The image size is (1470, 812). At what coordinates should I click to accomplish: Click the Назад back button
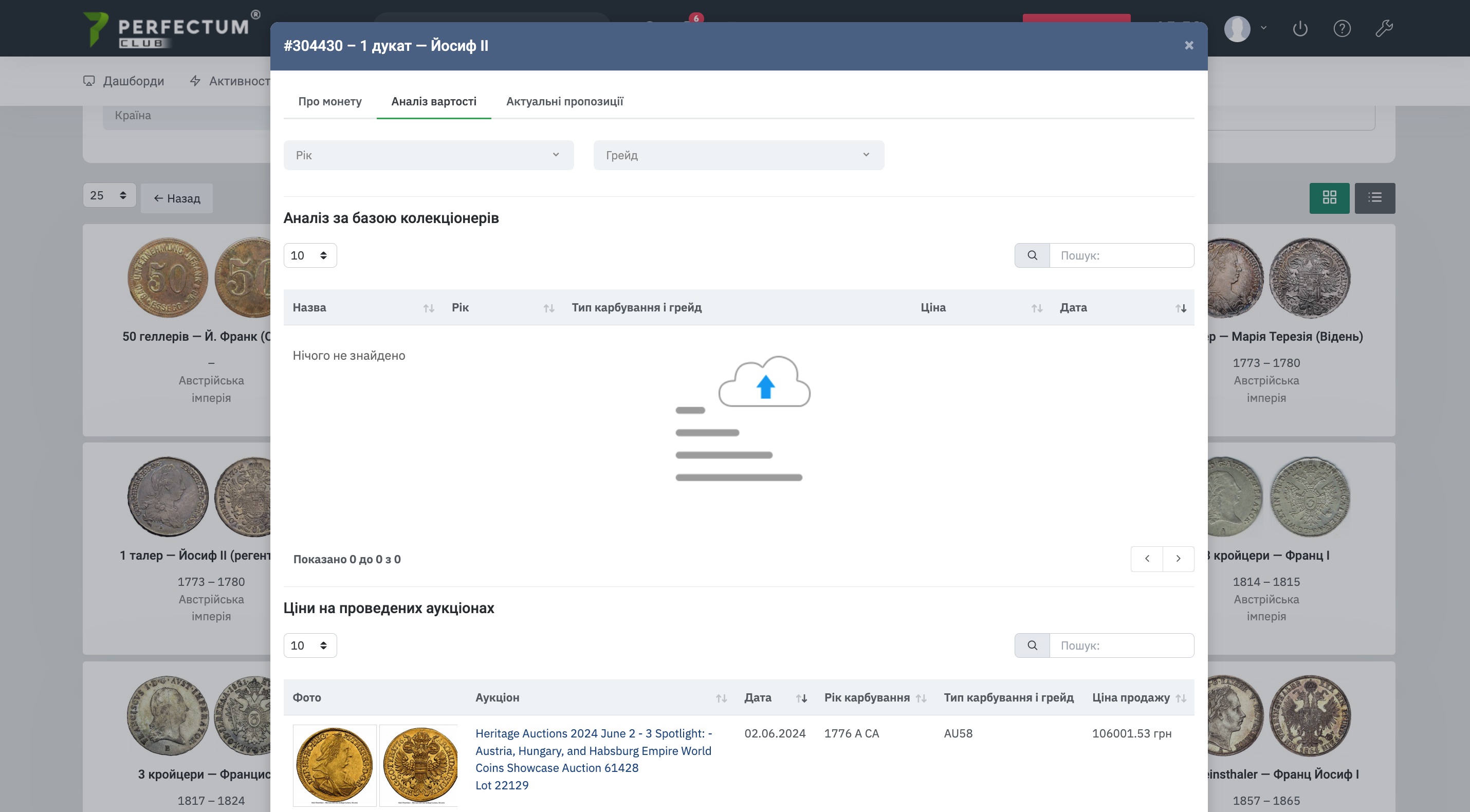coord(177,198)
